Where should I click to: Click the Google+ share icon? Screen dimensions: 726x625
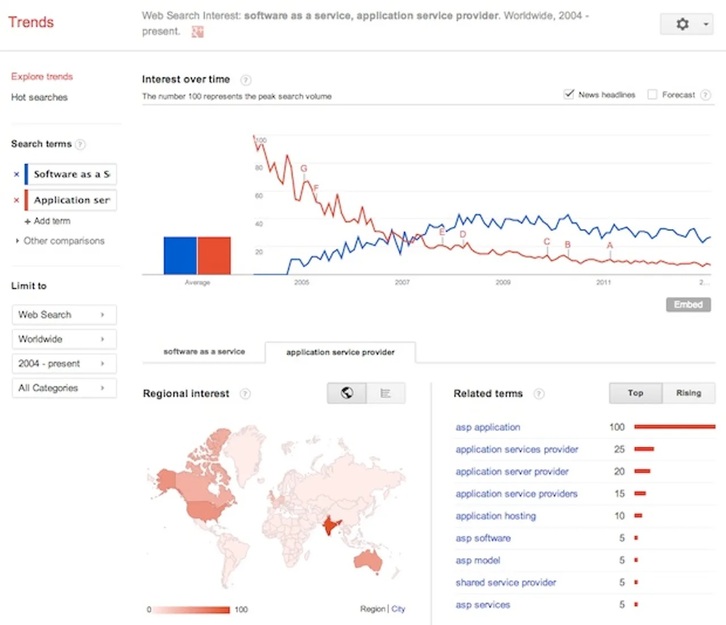click(x=198, y=32)
